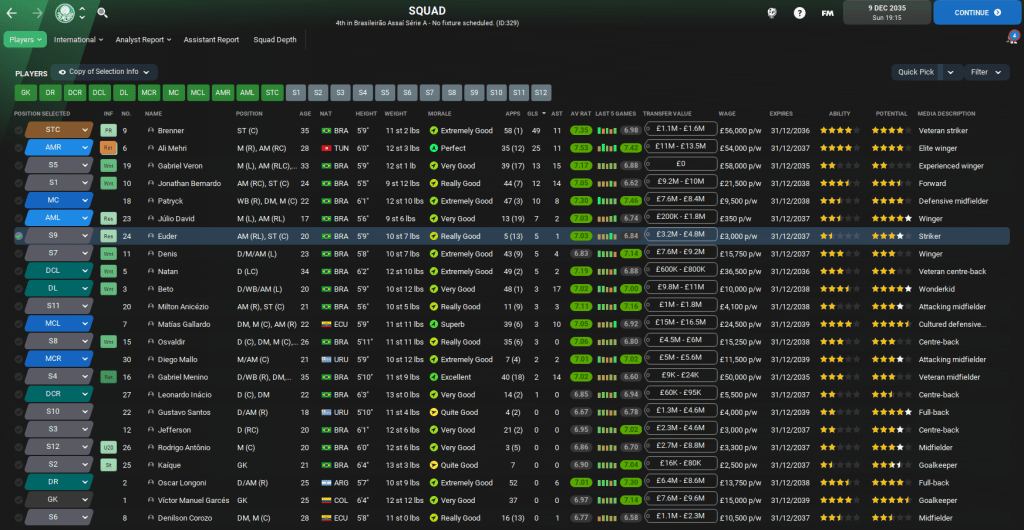Viewport: 1024px width, 530px height.
Task: Expand the Copy of Selection Info view dropdown
Action: pyautogui.click(x=105, y=72)
